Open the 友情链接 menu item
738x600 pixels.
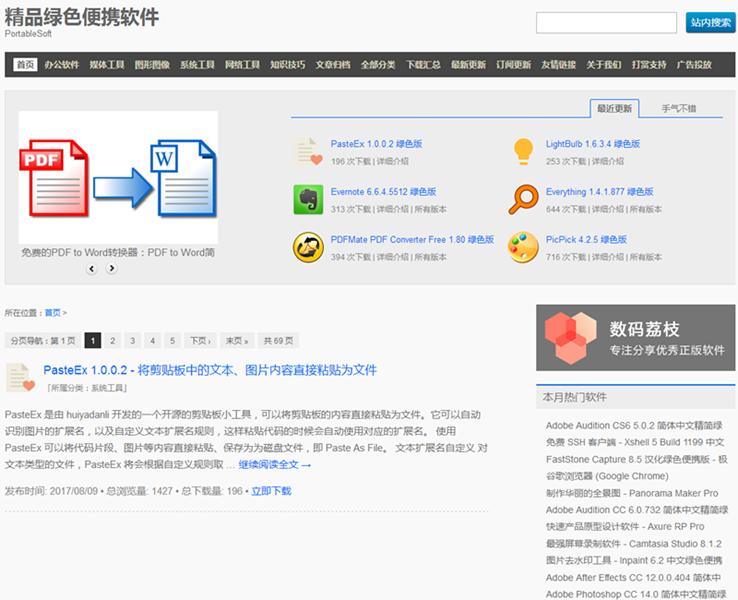(x=559, y=64)
